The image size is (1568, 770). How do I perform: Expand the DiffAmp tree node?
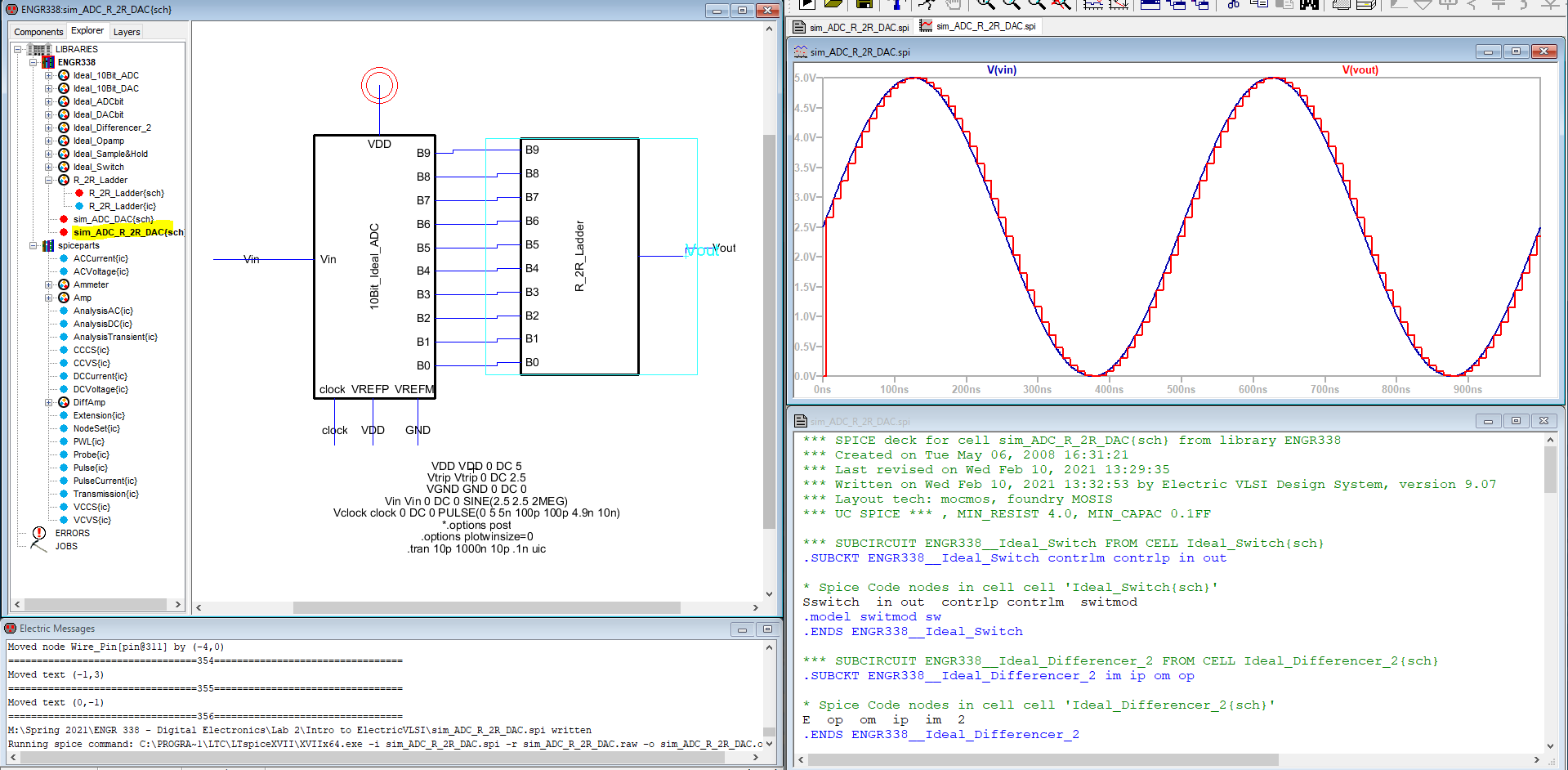49,402
